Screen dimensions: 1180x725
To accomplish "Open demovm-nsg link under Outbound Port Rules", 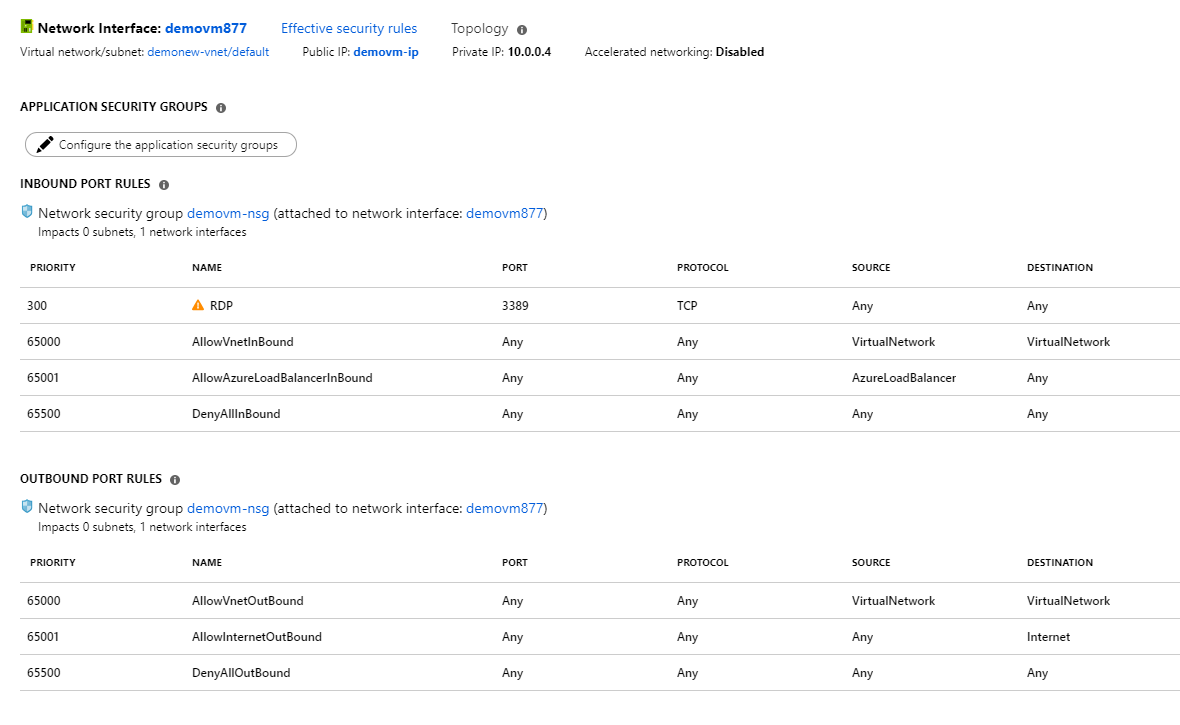I will [228, 508].
